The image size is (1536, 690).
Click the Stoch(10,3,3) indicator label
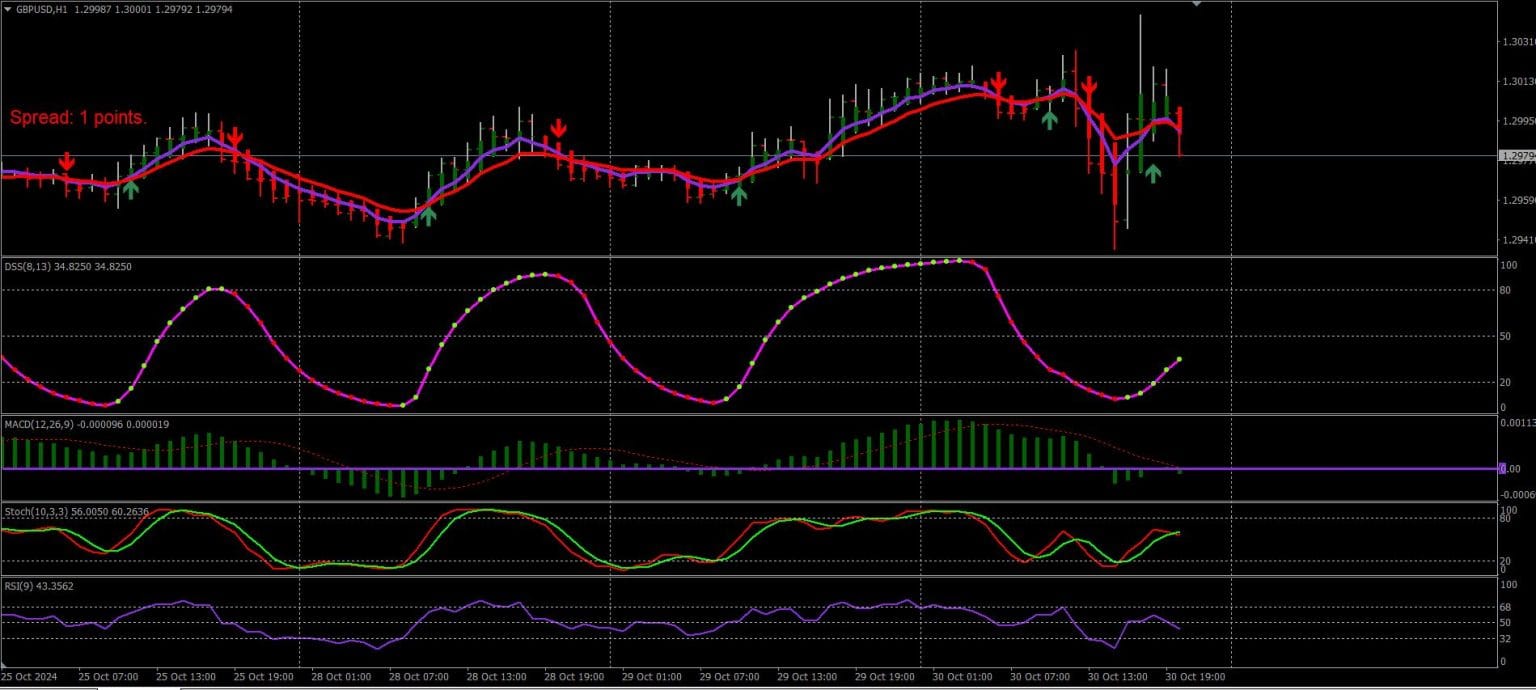click(x=35, y=512)
